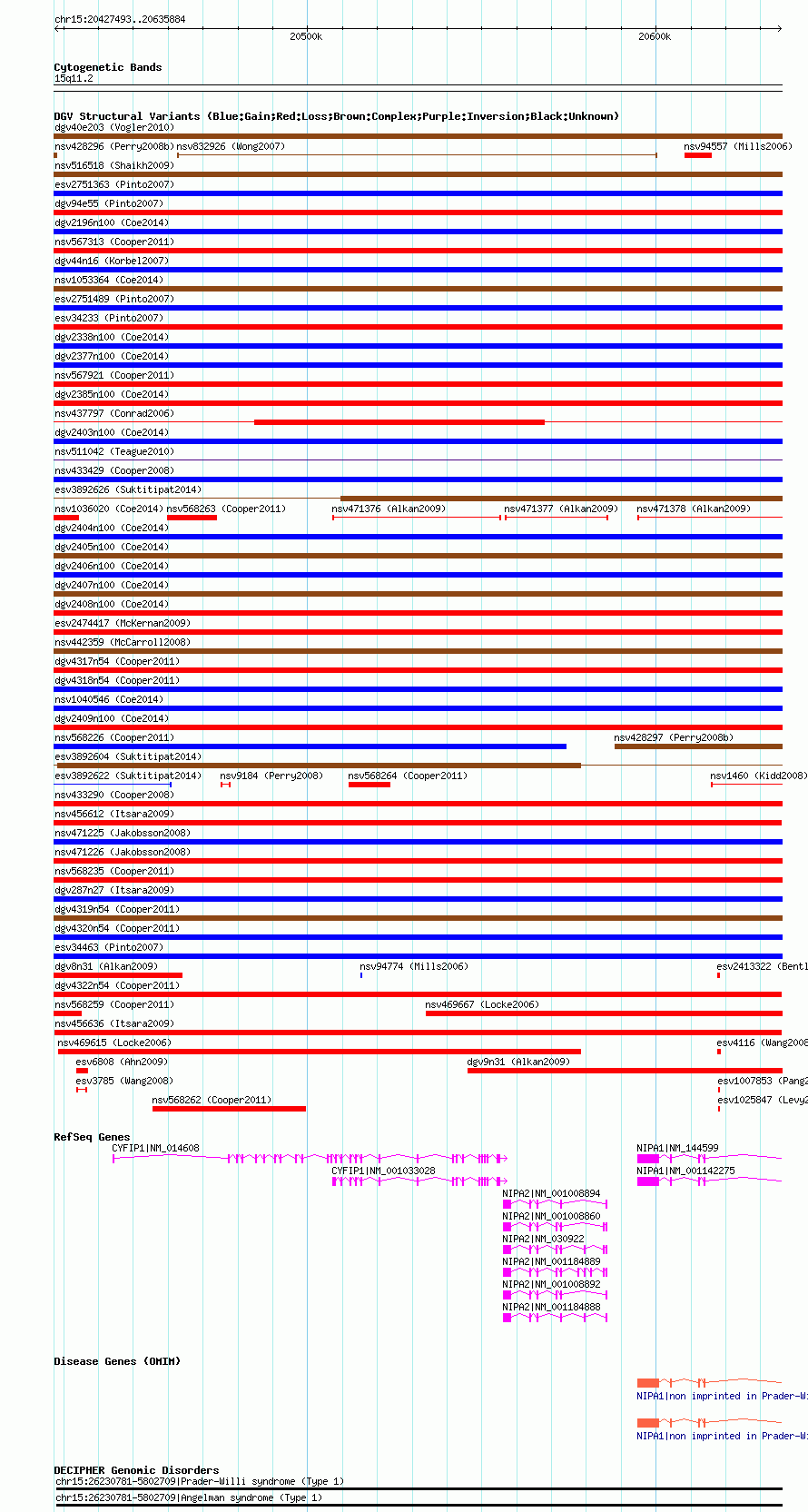This screenshot has height=1512, width=808.
Task: Select the nsv568264 (Cooper2011) variant
Action: point(407,776)
